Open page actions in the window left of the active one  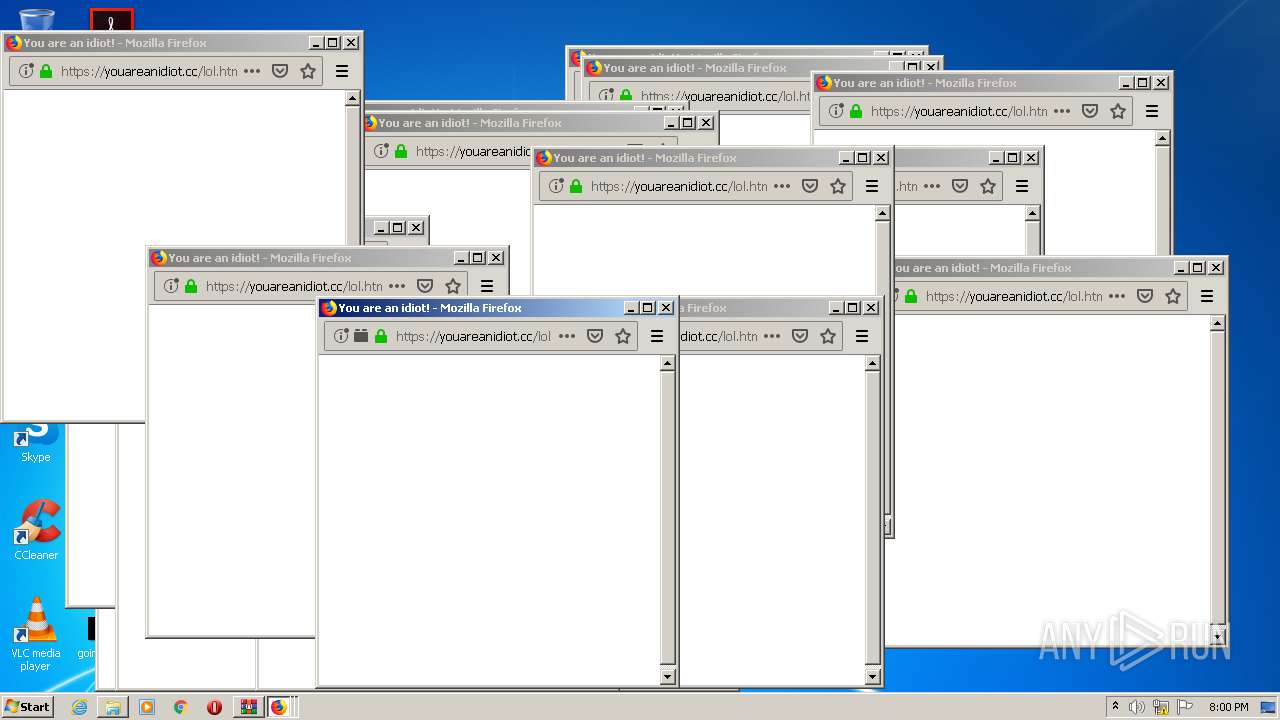(x=397, y=286)
